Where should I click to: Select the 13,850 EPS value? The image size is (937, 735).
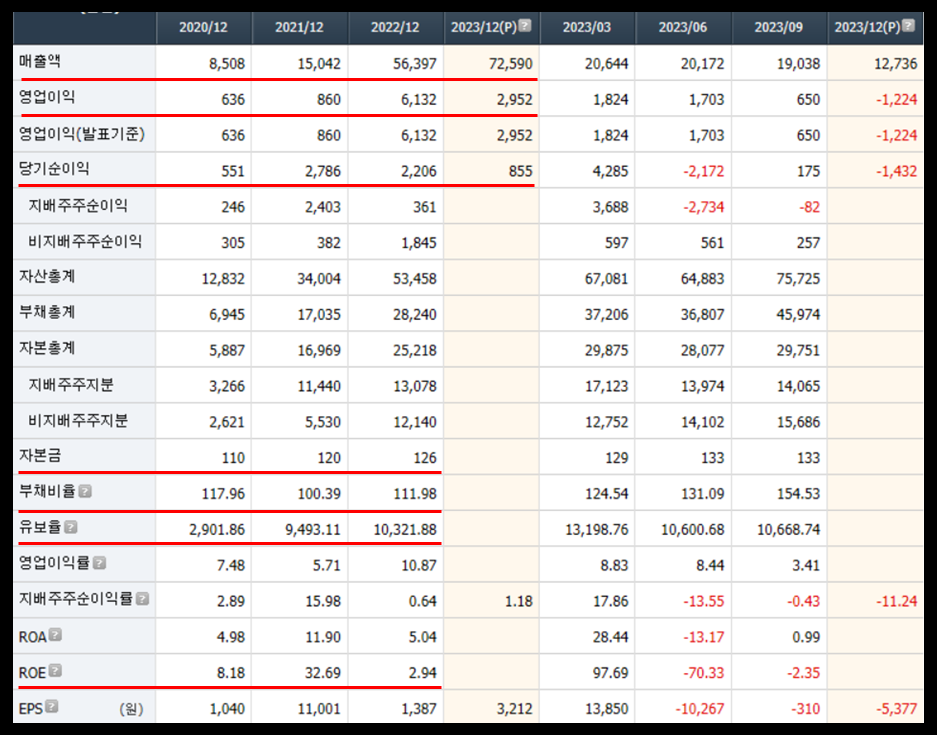pos(607,709)
